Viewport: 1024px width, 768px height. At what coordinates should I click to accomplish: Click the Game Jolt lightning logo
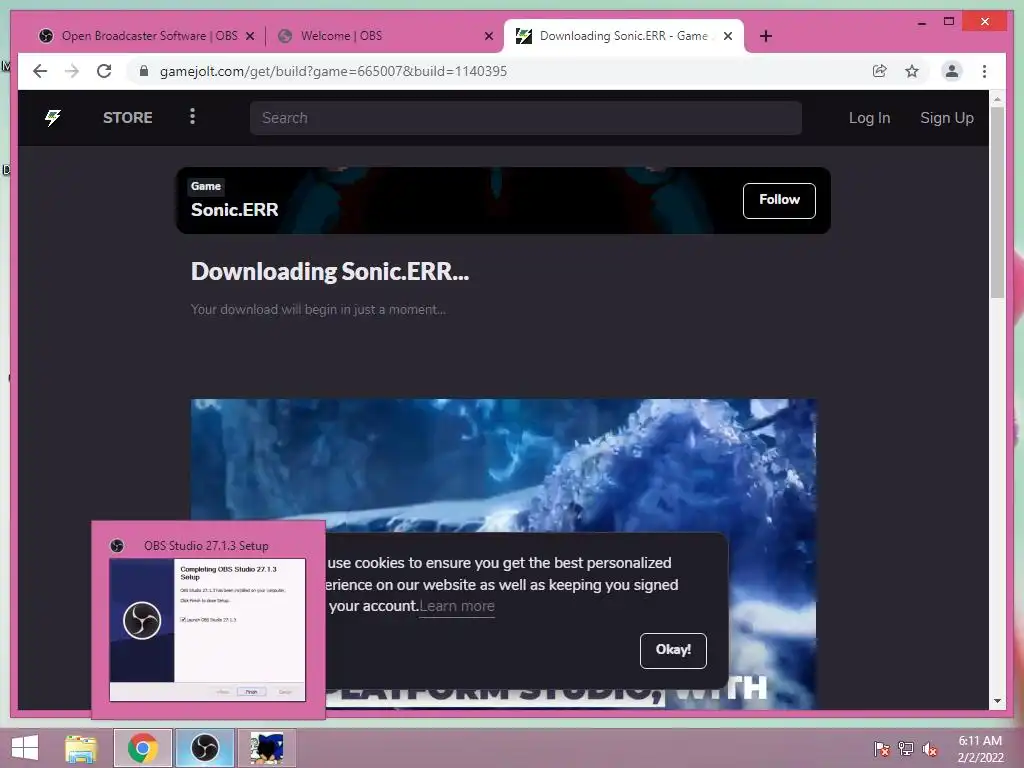pos(53,118)
